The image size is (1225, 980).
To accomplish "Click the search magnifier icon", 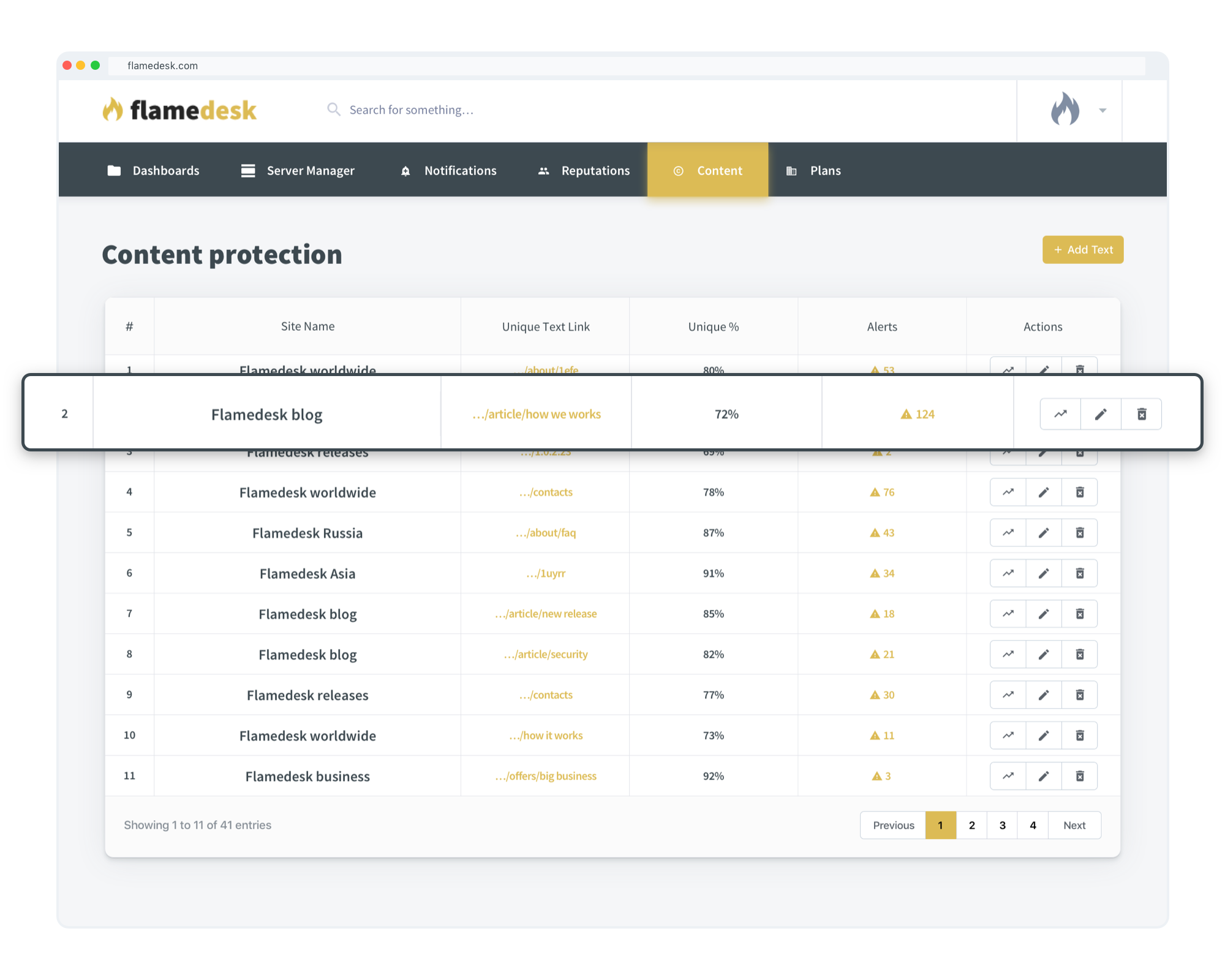I will [333, 110].
